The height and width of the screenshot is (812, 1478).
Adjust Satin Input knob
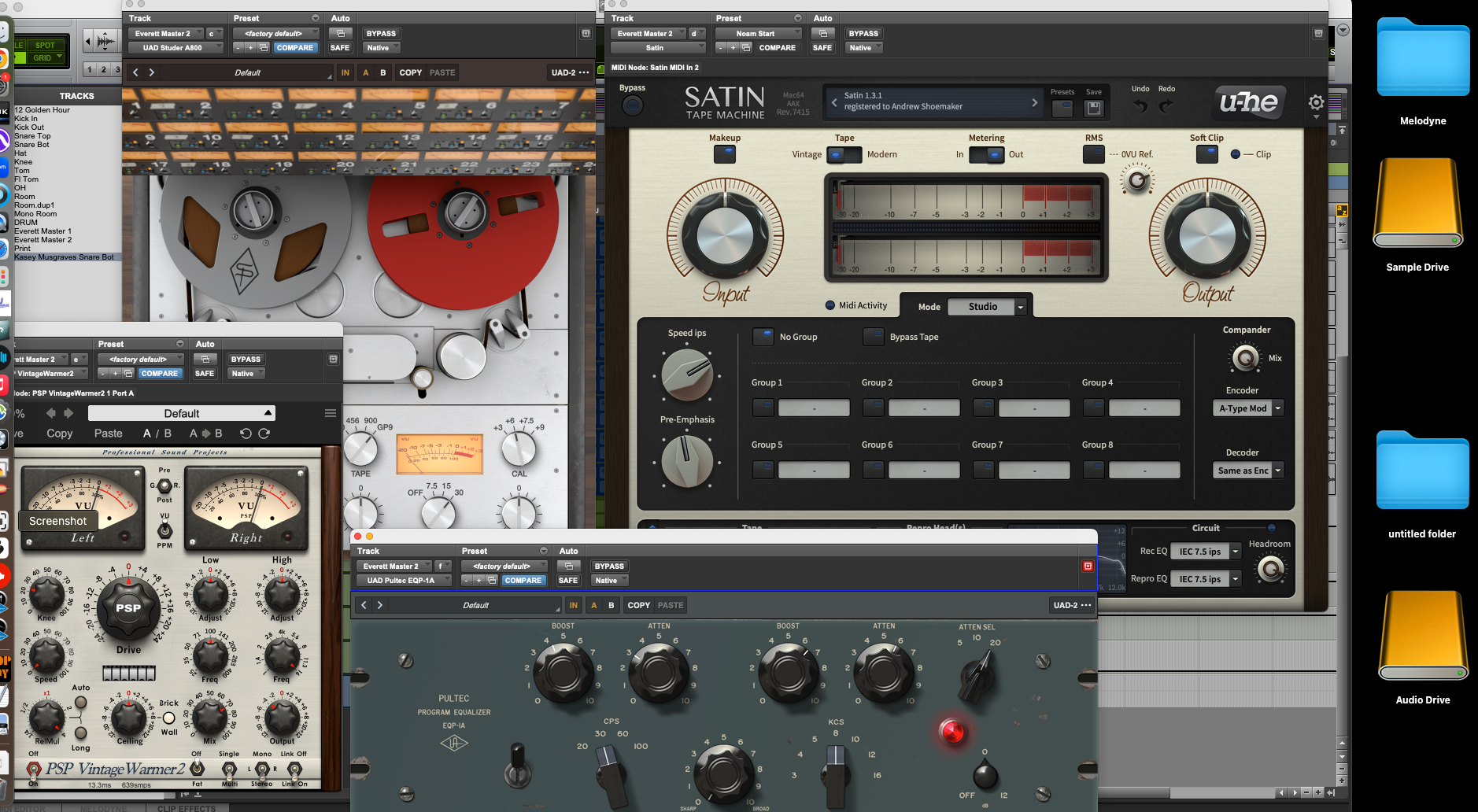pyautogui.click(x=725, y=235)
